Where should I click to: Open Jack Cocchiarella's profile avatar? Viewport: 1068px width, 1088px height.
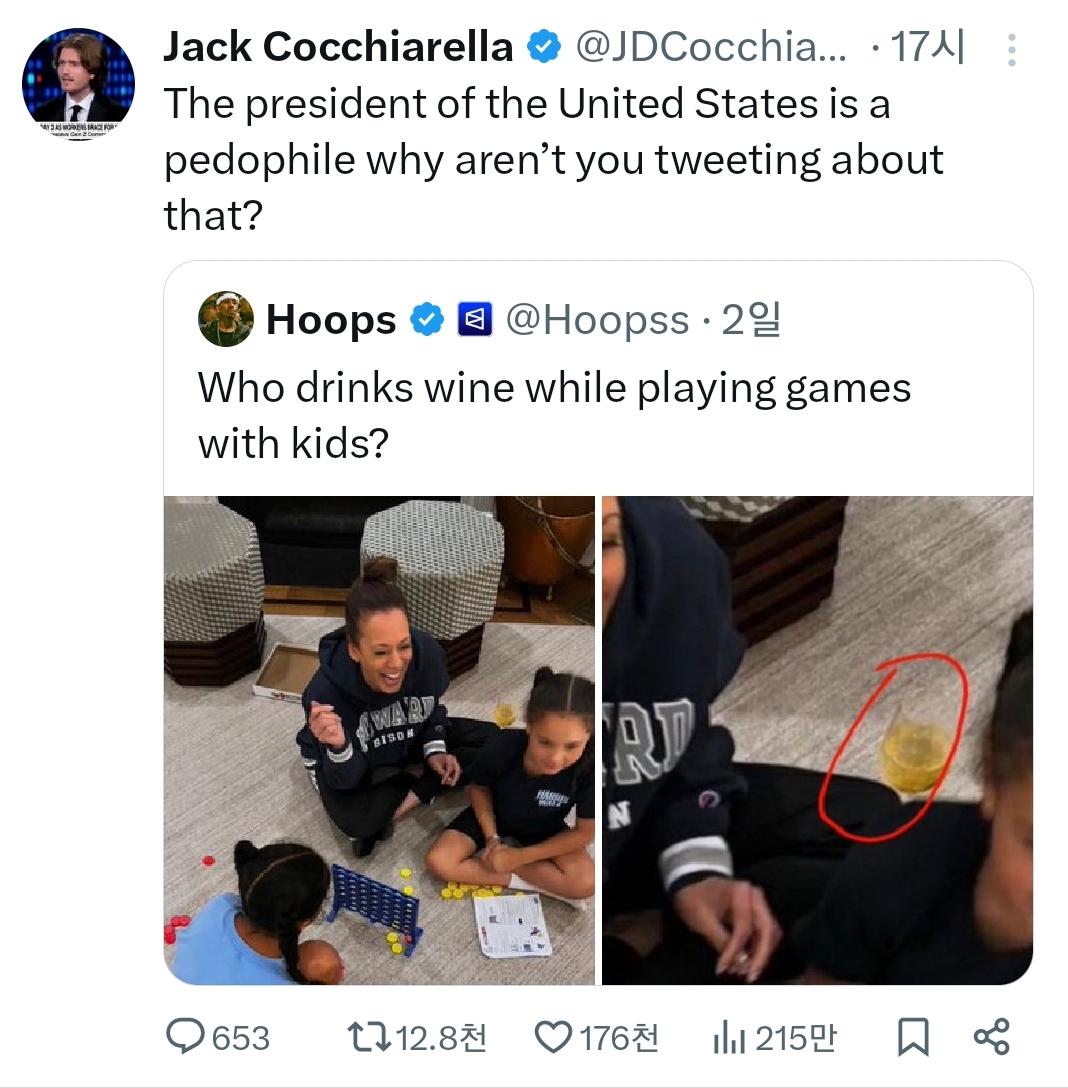[x=78, y=85]
